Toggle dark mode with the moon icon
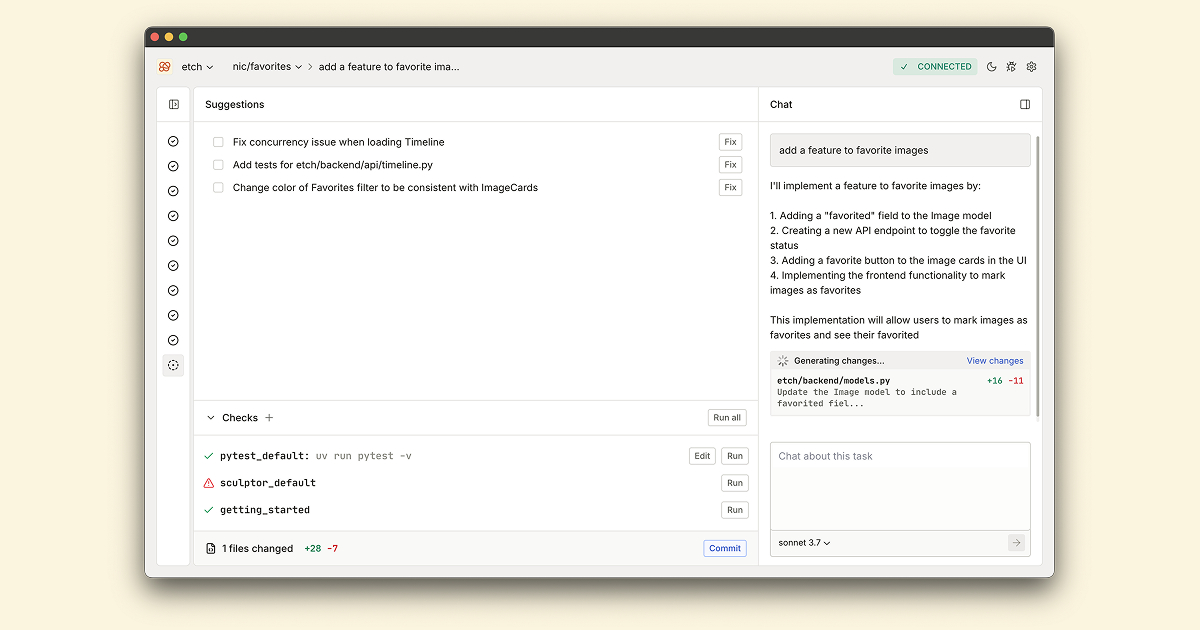The image size is (1200, 630). pos(991,67)
